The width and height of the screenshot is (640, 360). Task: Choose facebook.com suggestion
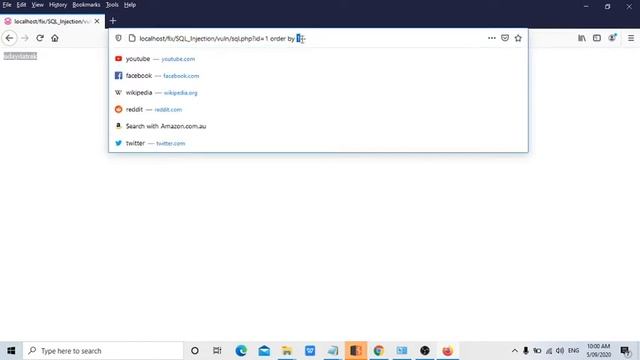318,76
